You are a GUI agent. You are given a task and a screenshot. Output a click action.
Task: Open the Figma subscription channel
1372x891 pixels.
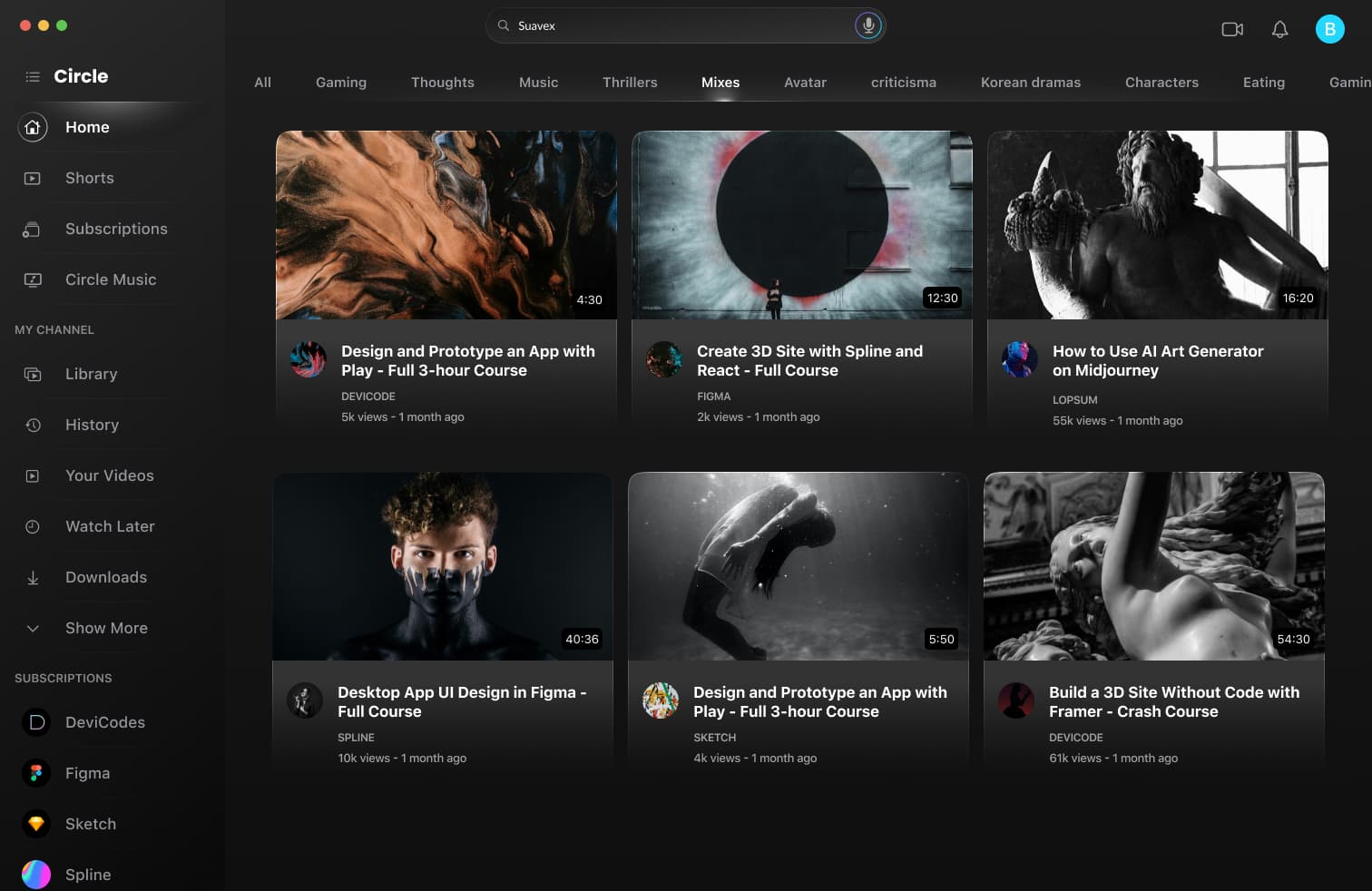click(87, 773)
